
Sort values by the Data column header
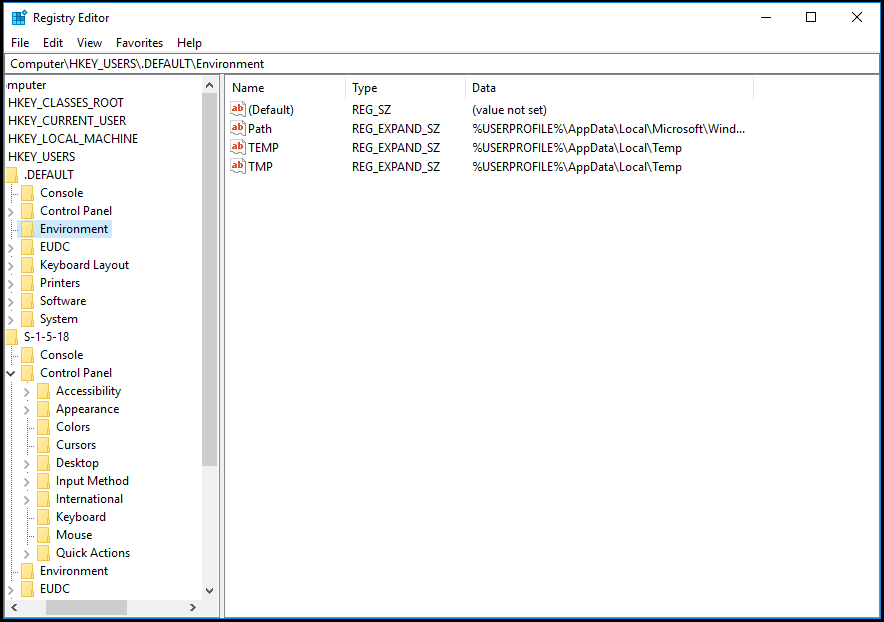coord(609,88)
